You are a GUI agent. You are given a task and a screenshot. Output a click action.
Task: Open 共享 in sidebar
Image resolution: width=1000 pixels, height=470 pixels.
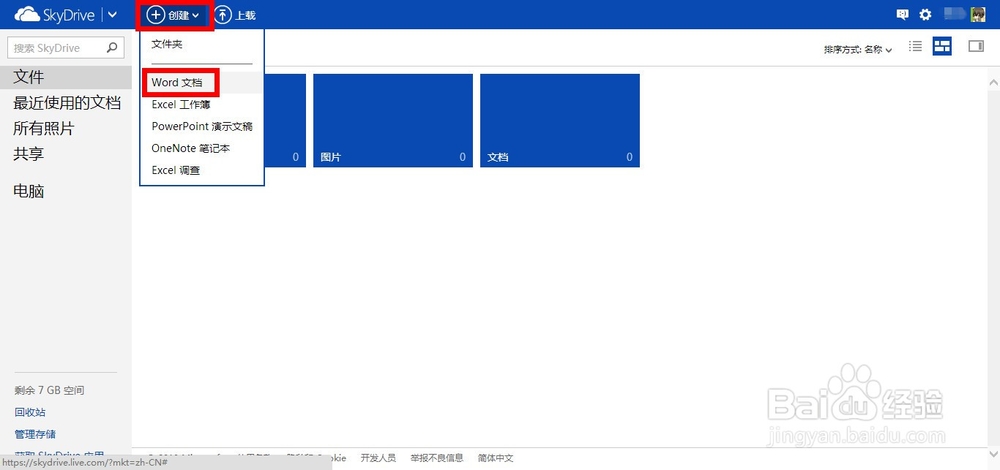(x=29, y=154)
